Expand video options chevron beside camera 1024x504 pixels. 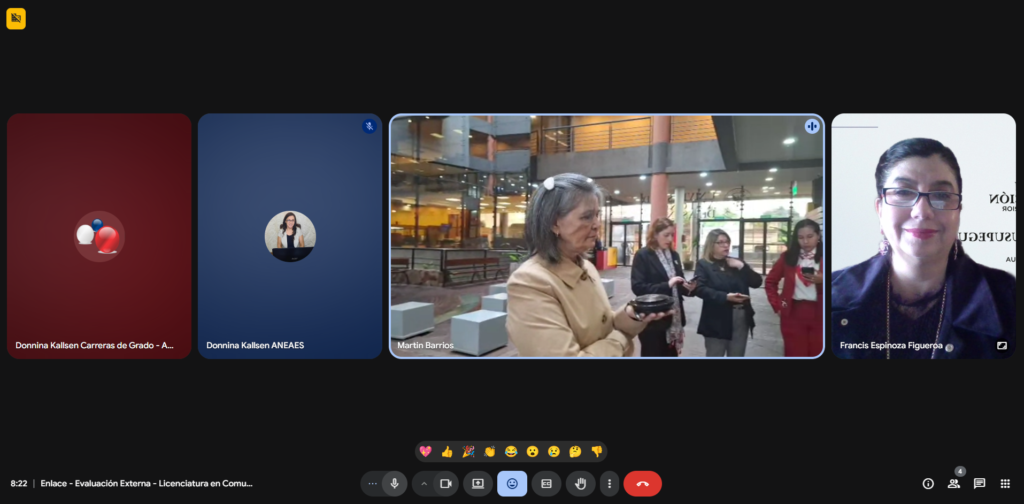[424, 484]
